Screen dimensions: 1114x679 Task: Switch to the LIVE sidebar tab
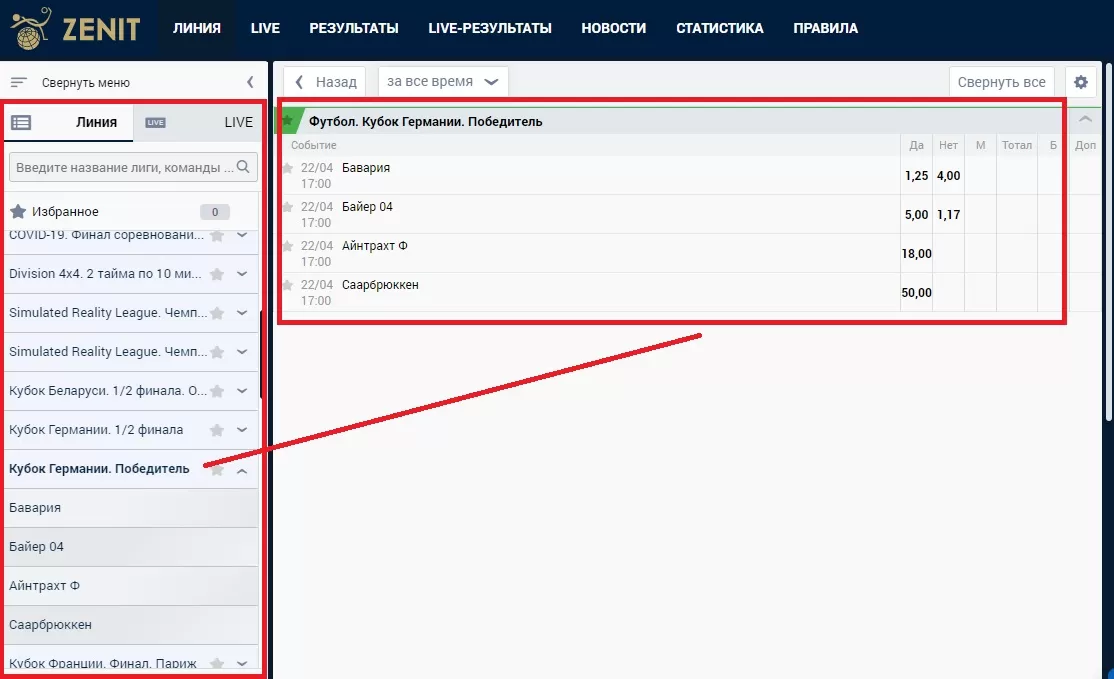[x=238, y=123]
